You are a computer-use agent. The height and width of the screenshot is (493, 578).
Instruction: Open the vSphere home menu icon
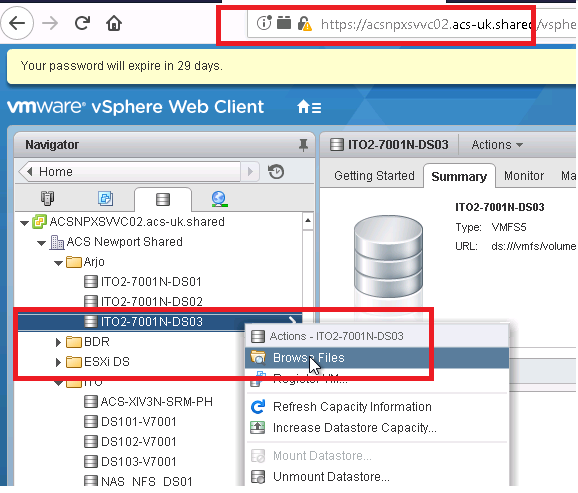pos(309,107)
